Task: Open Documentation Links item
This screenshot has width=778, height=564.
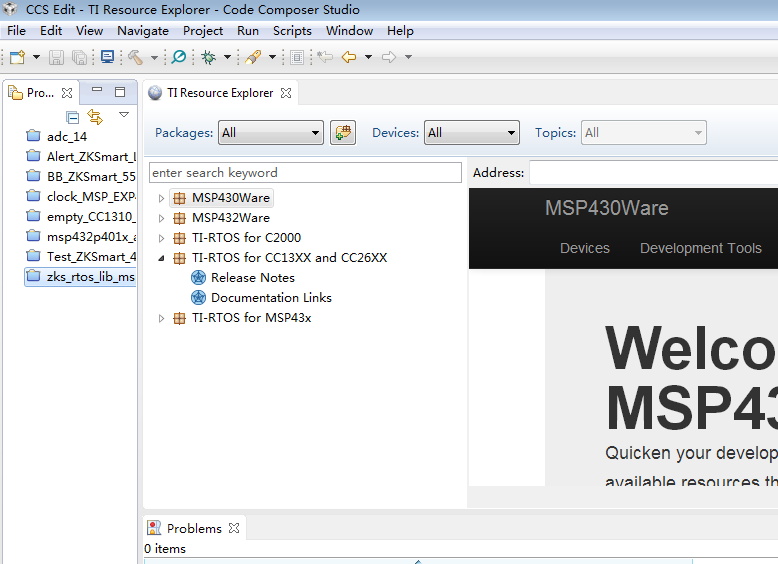Action: (x=261, y=298)
